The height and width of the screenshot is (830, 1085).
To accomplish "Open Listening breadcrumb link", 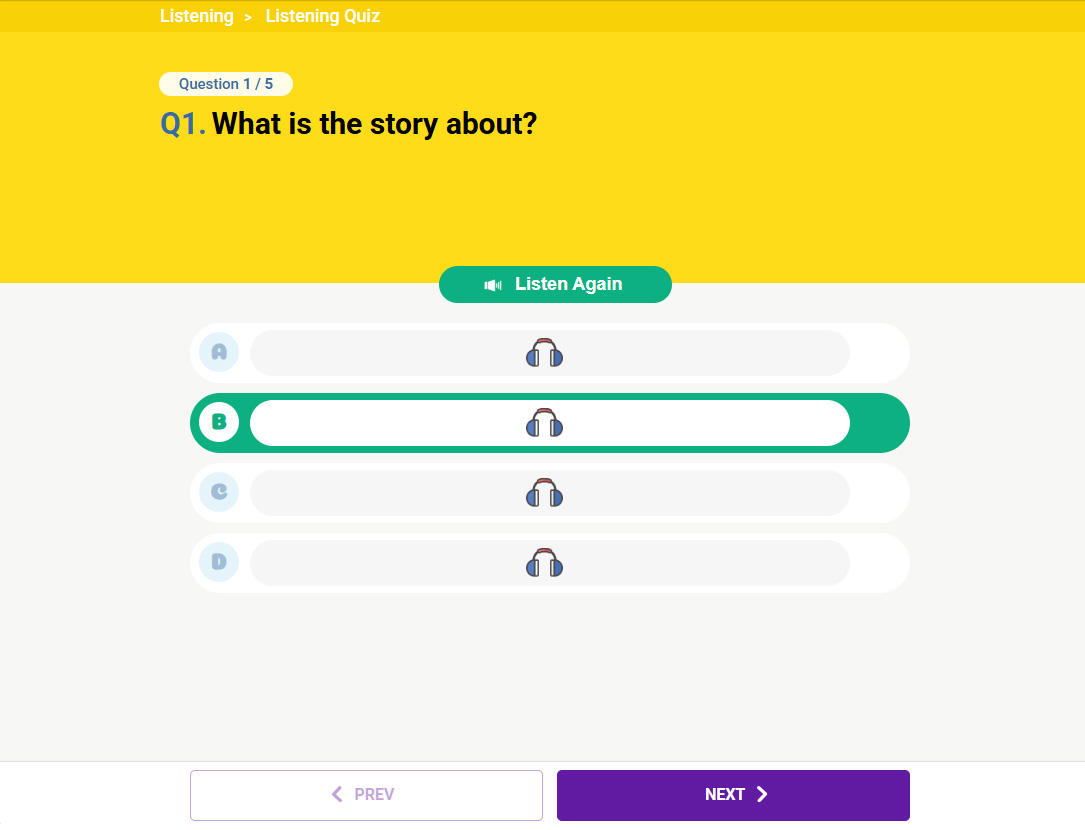I will pyautogui.click(x=197, y=16).
